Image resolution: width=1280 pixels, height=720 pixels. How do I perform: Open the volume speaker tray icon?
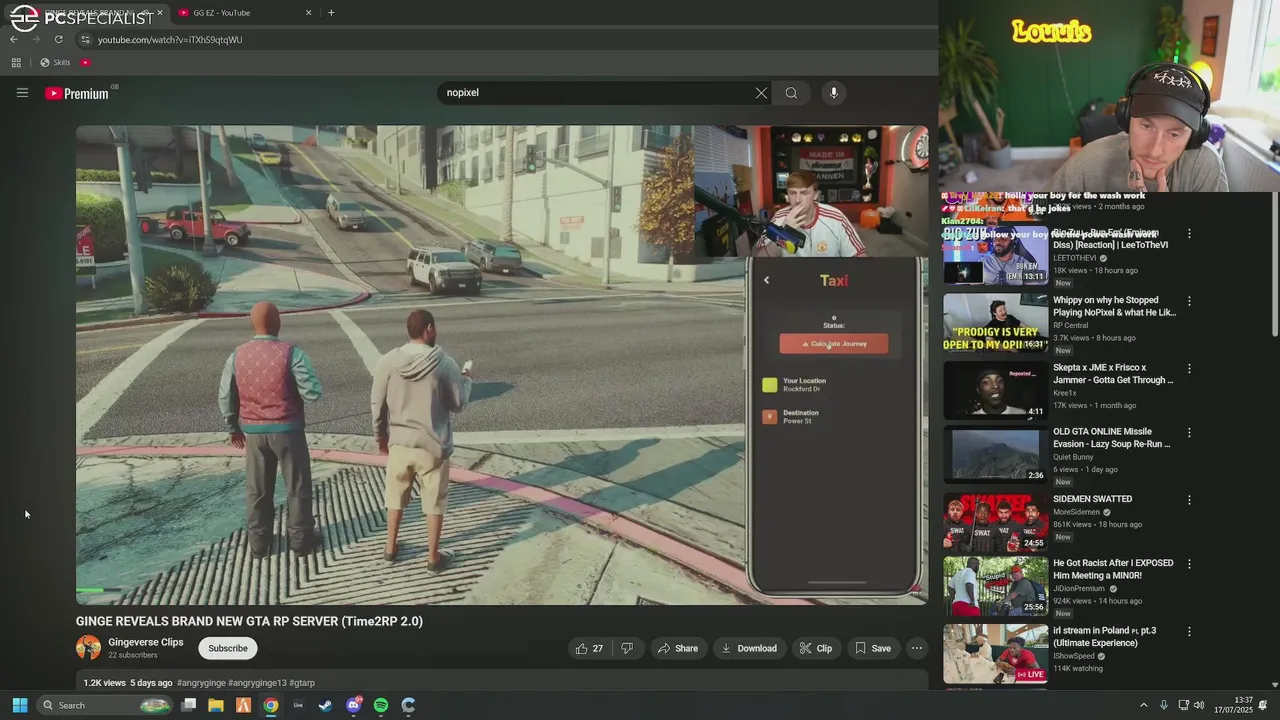tap(1199, 705)
